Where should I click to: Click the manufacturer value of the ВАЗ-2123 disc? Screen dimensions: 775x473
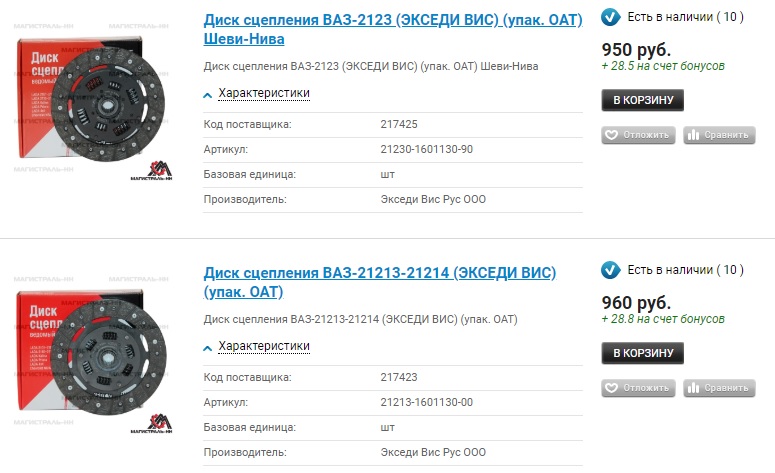pos(433,200)
